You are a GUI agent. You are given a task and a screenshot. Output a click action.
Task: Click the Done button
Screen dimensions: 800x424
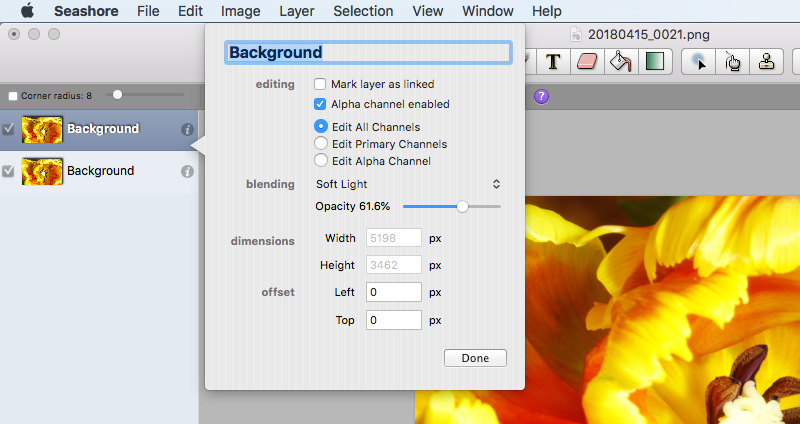click(x=475, y=358)
